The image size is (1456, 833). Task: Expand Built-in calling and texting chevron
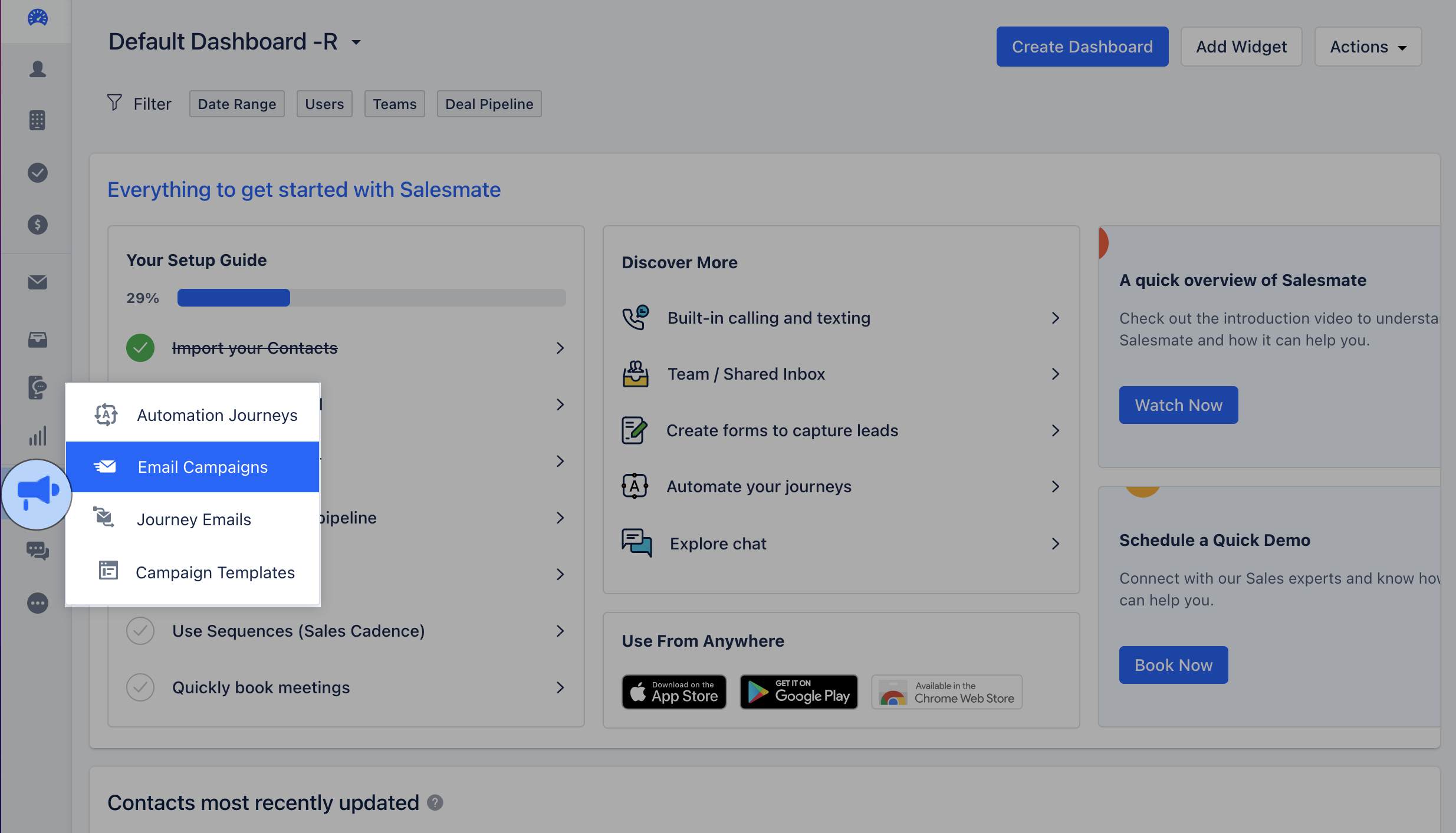tap(1055, 318)
